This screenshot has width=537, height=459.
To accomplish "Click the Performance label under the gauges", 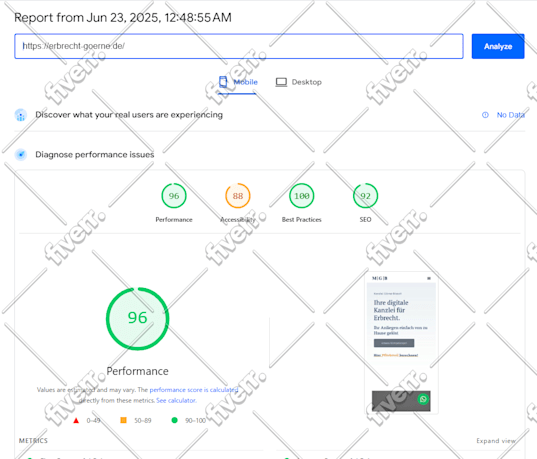I will pyautogui.click(x=174, y=220).
